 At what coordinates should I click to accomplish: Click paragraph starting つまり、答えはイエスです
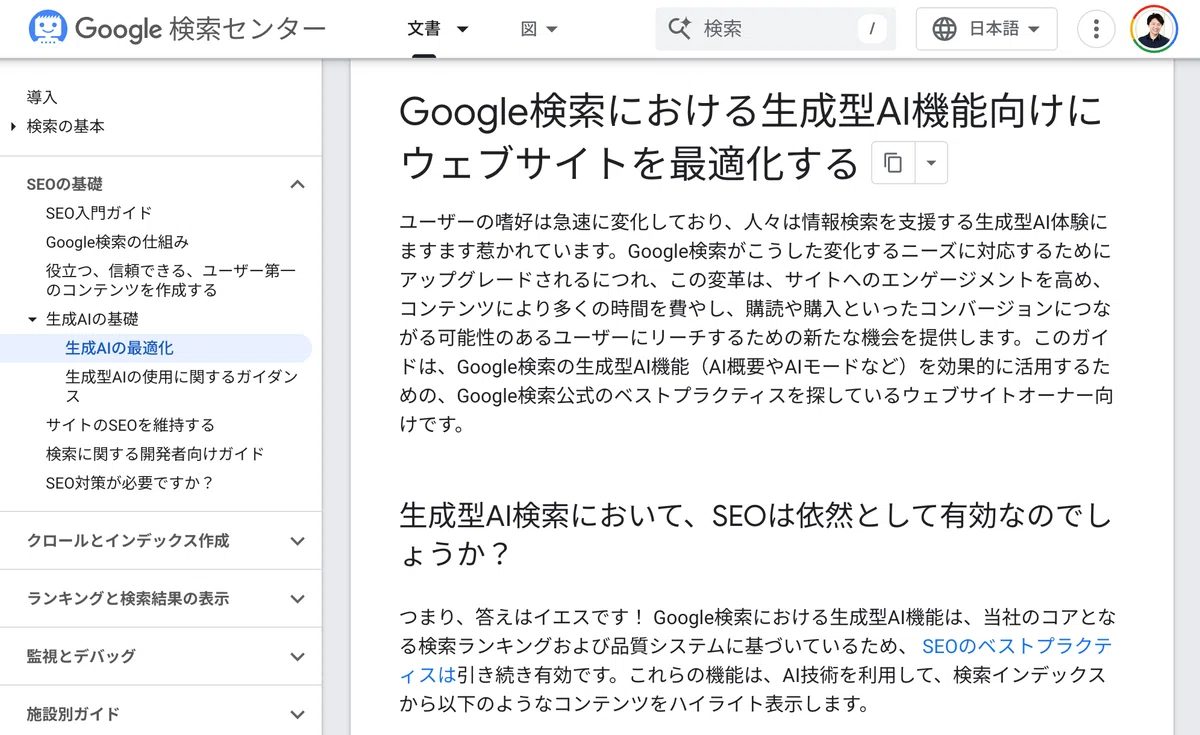click(758, 661)
